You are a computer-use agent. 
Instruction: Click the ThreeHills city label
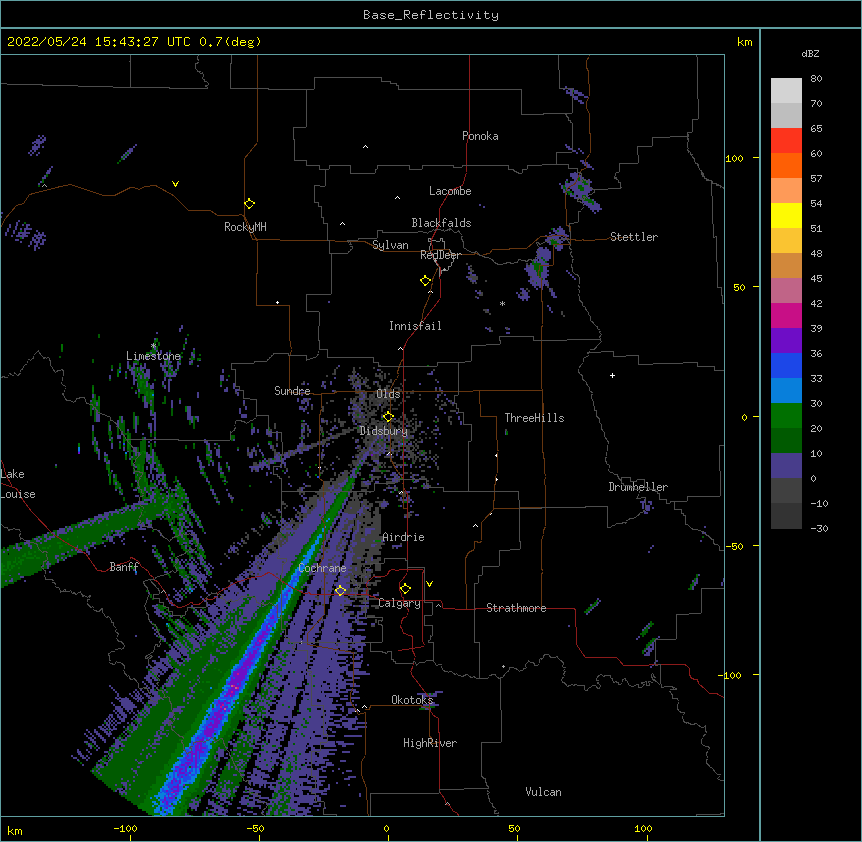pos(534,418)
